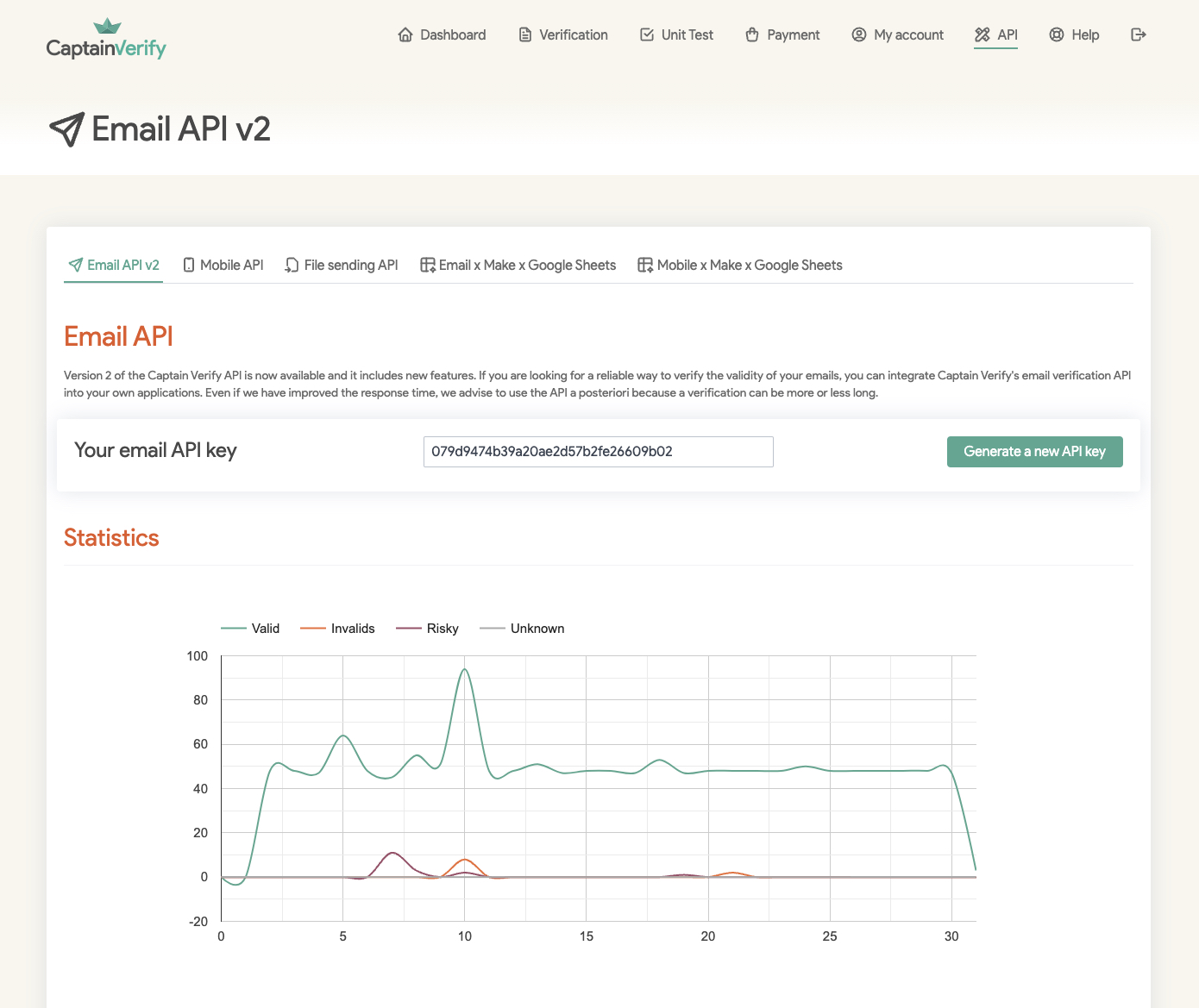Viewport: 1199px width, 1008px height.
Task: Switch to the Mobile API tab
Action: click(x=223, y=265)
